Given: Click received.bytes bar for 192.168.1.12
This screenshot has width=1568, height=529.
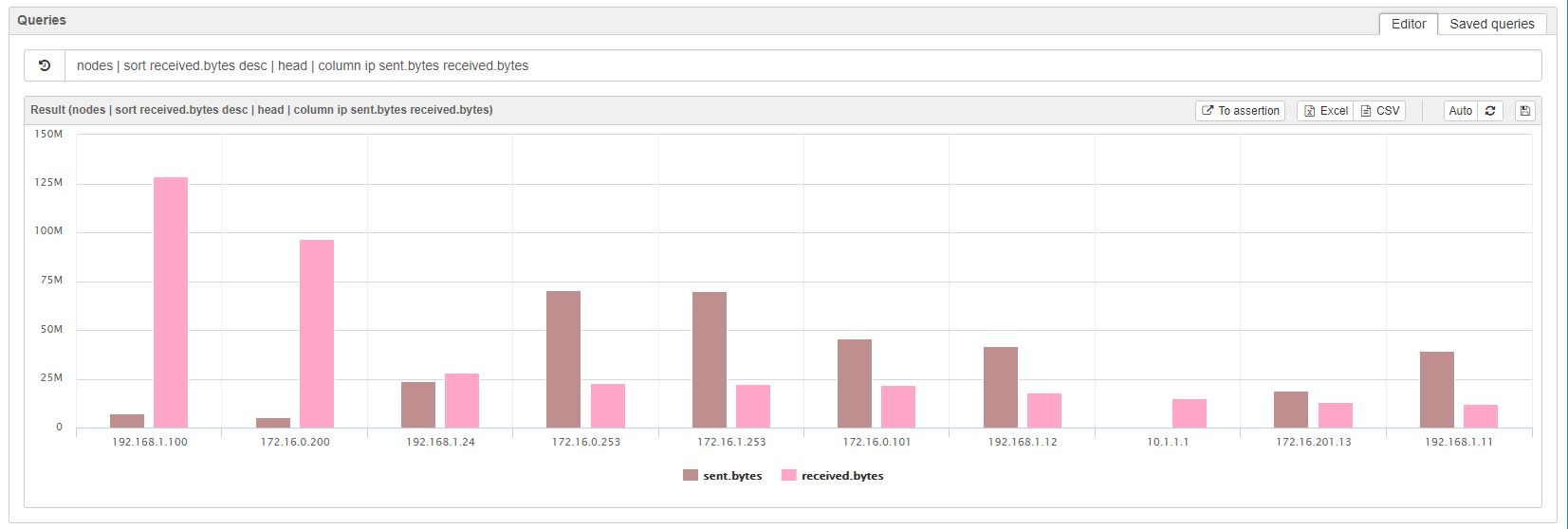Looking at the screenshot, I should pyautogui.click(x=1044, y=410).
